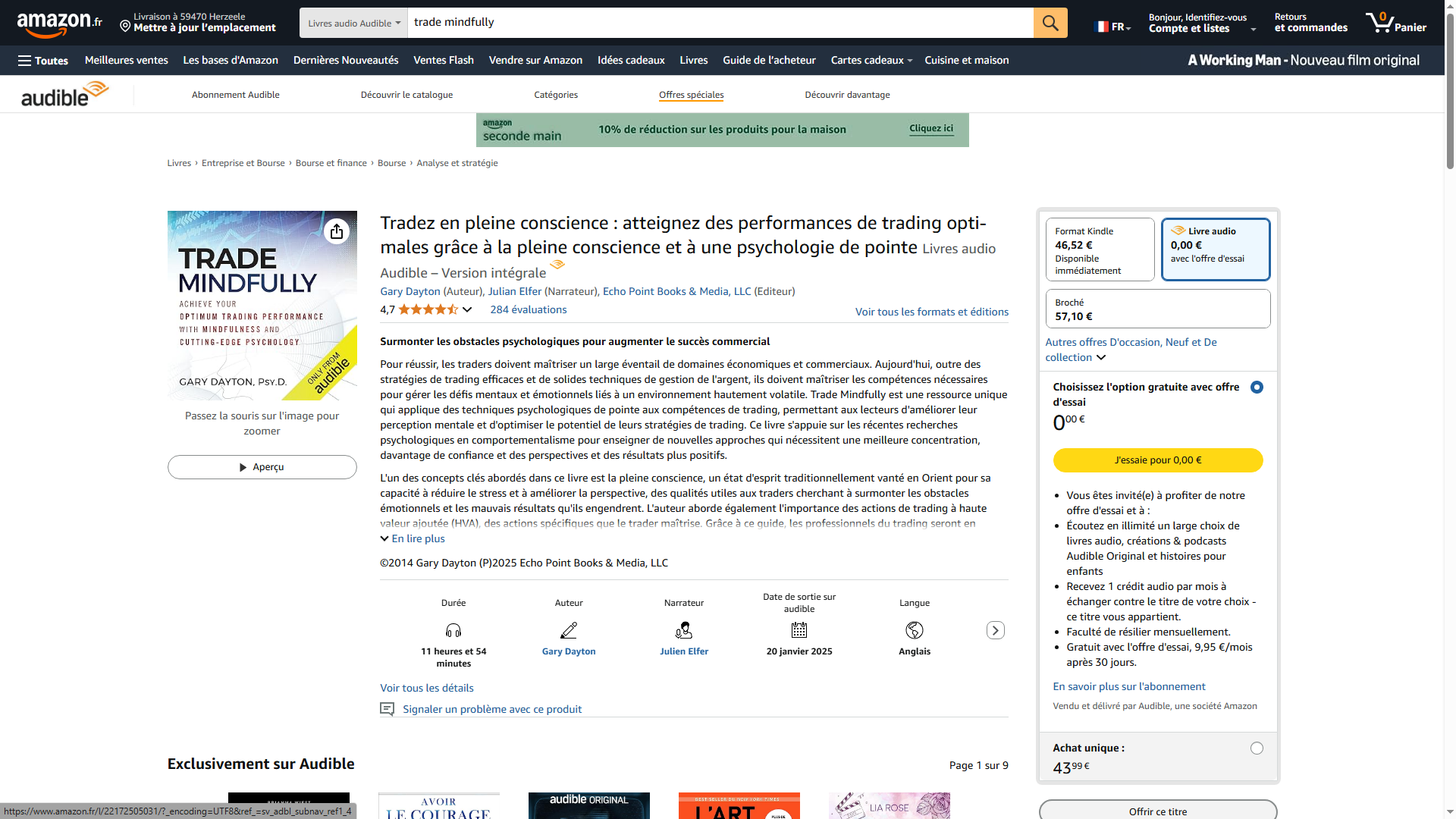Select the free trial offer radio button
Viewport: 1456px width, 819px height.
point(1257,388)
